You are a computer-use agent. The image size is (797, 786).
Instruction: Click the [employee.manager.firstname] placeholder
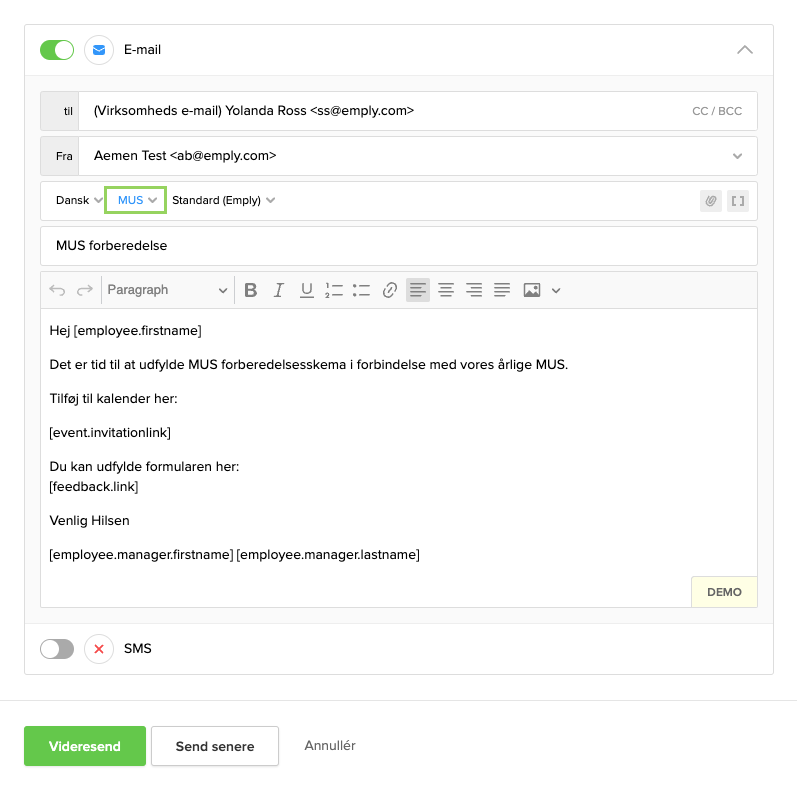pyautogui.click(x=141, y=555)
